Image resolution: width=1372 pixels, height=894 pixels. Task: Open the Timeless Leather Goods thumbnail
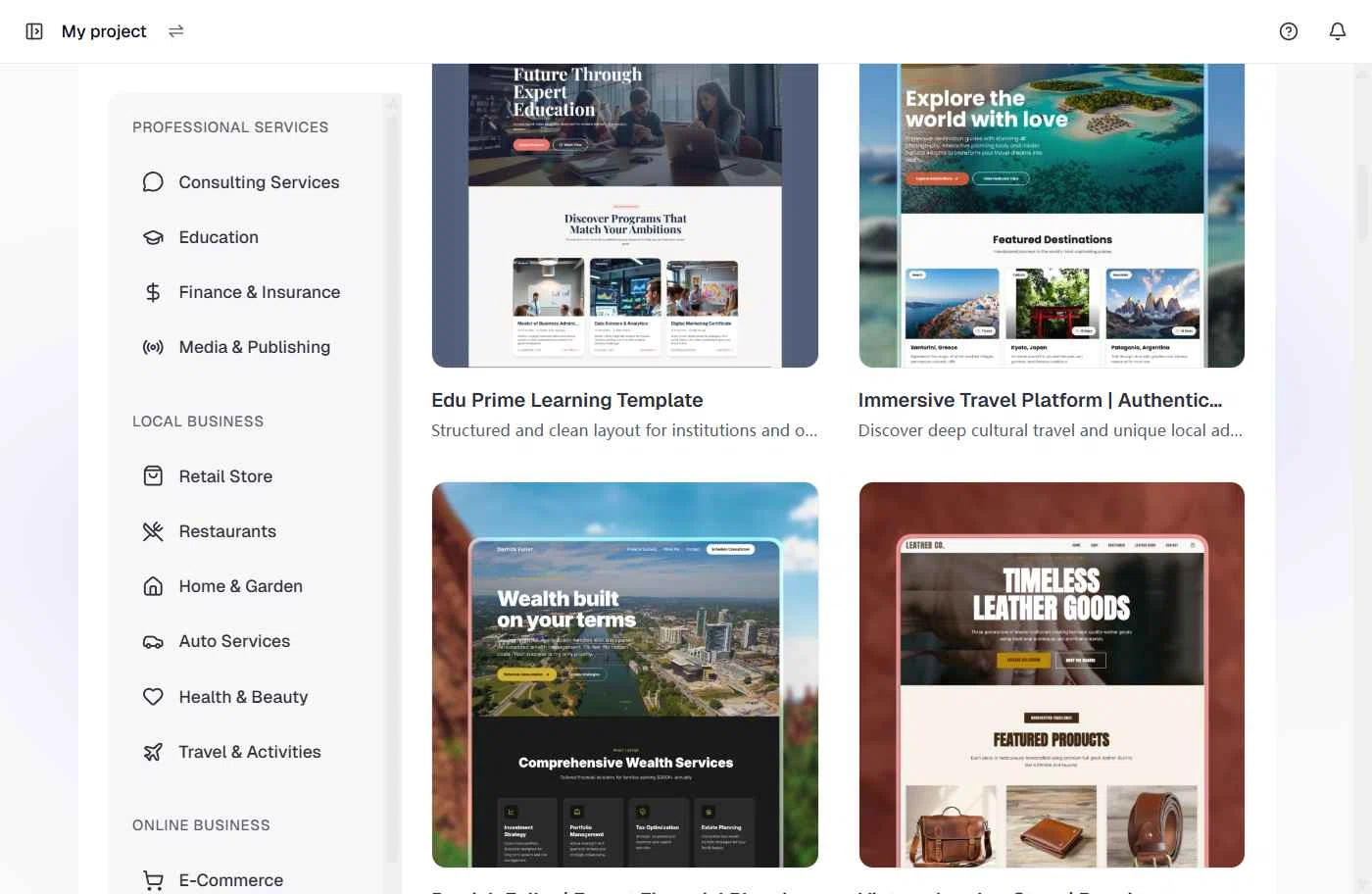(1052, 674)
